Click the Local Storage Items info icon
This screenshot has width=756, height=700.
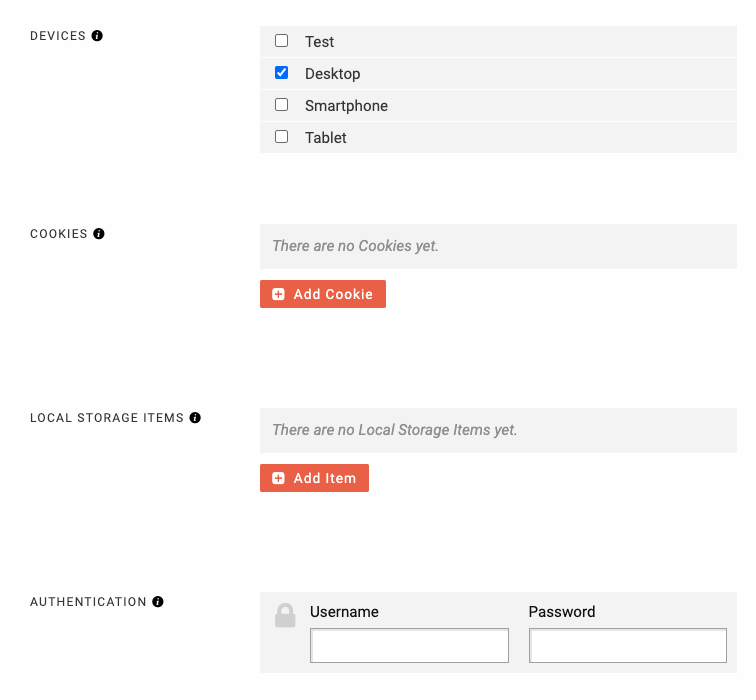[x=195, y=417]
